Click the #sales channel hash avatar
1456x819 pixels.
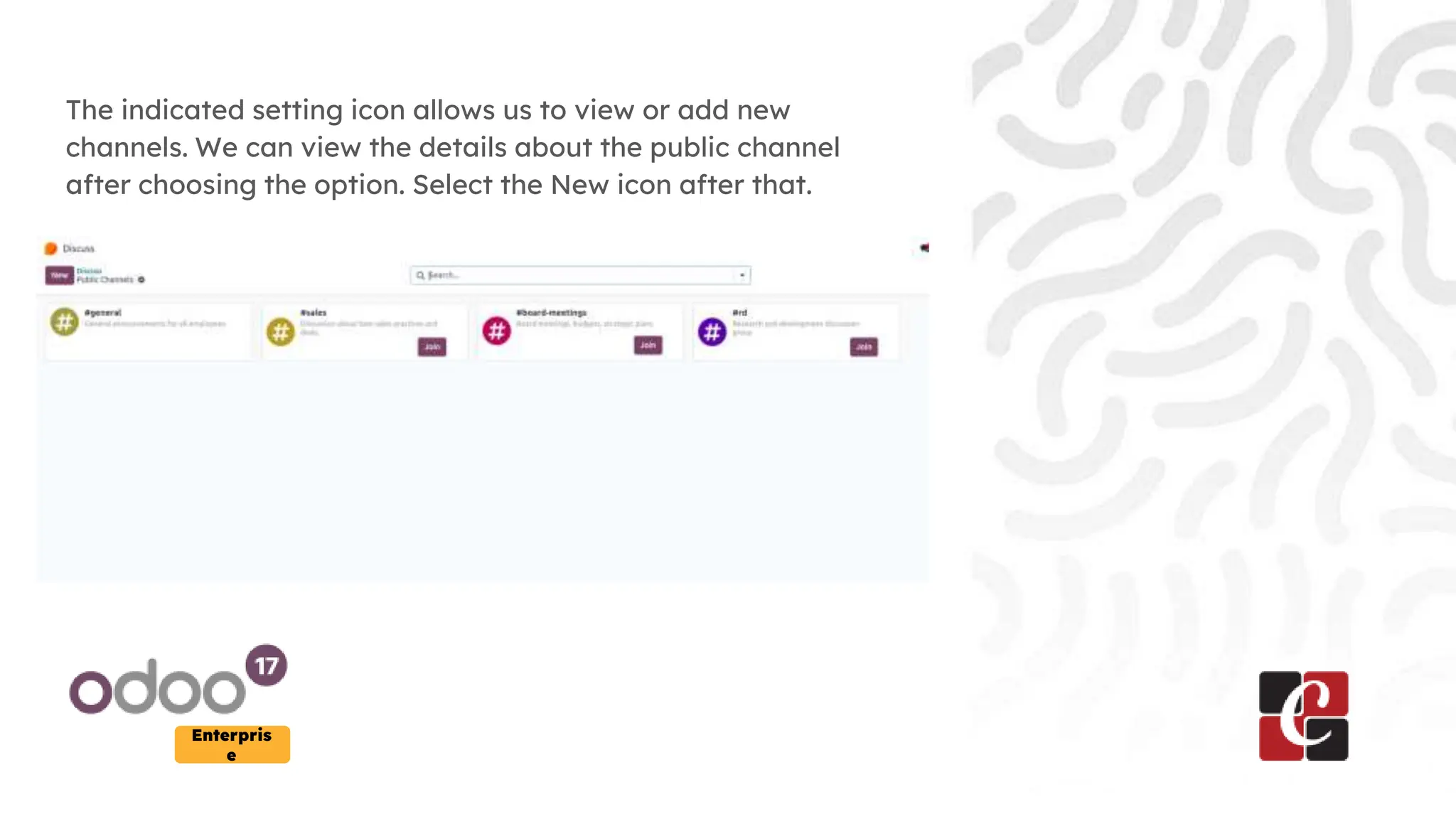(281, 332)
